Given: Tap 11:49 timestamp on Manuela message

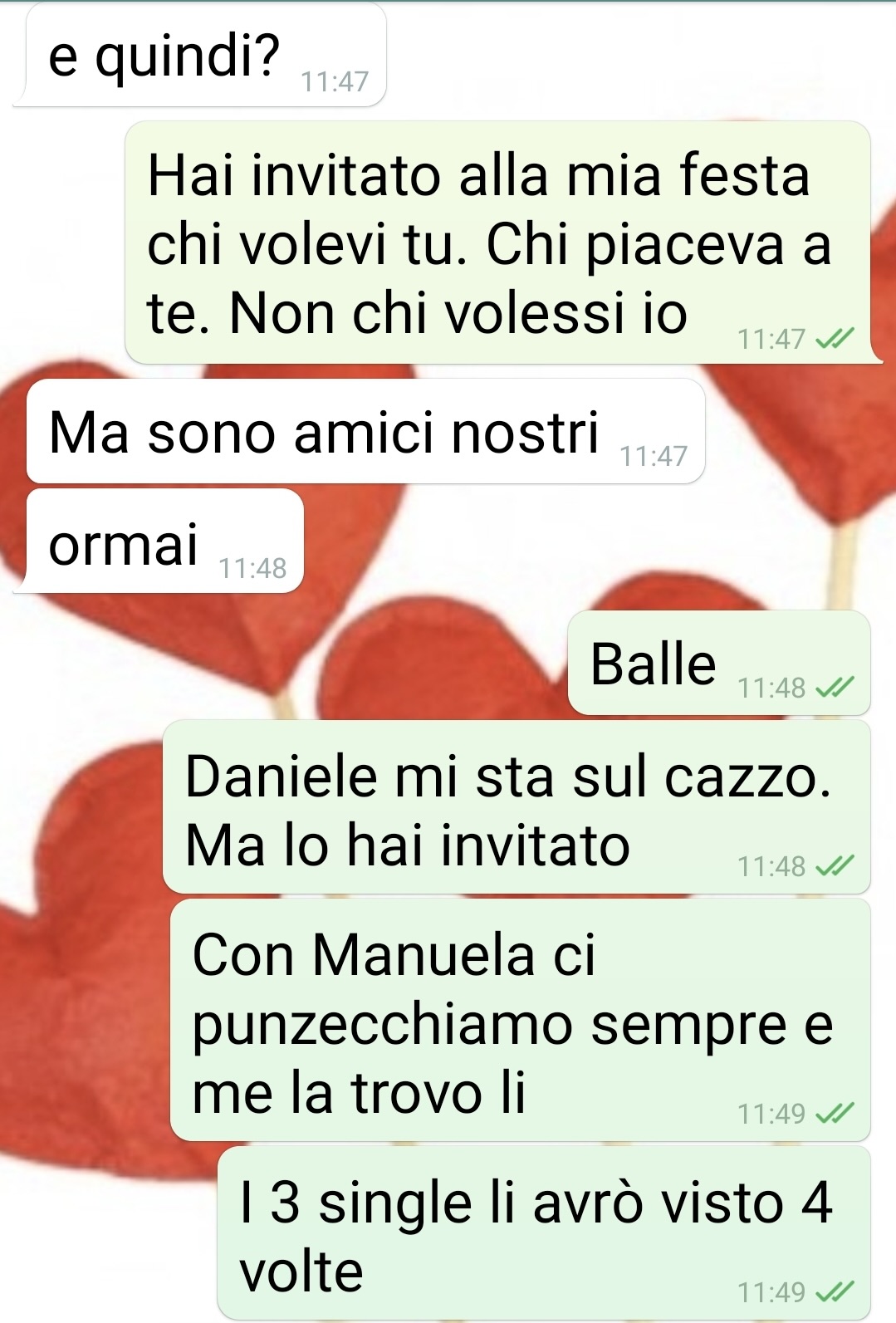Looking at the screenshot, I should pyautogui.click(x=771, y=1113).
